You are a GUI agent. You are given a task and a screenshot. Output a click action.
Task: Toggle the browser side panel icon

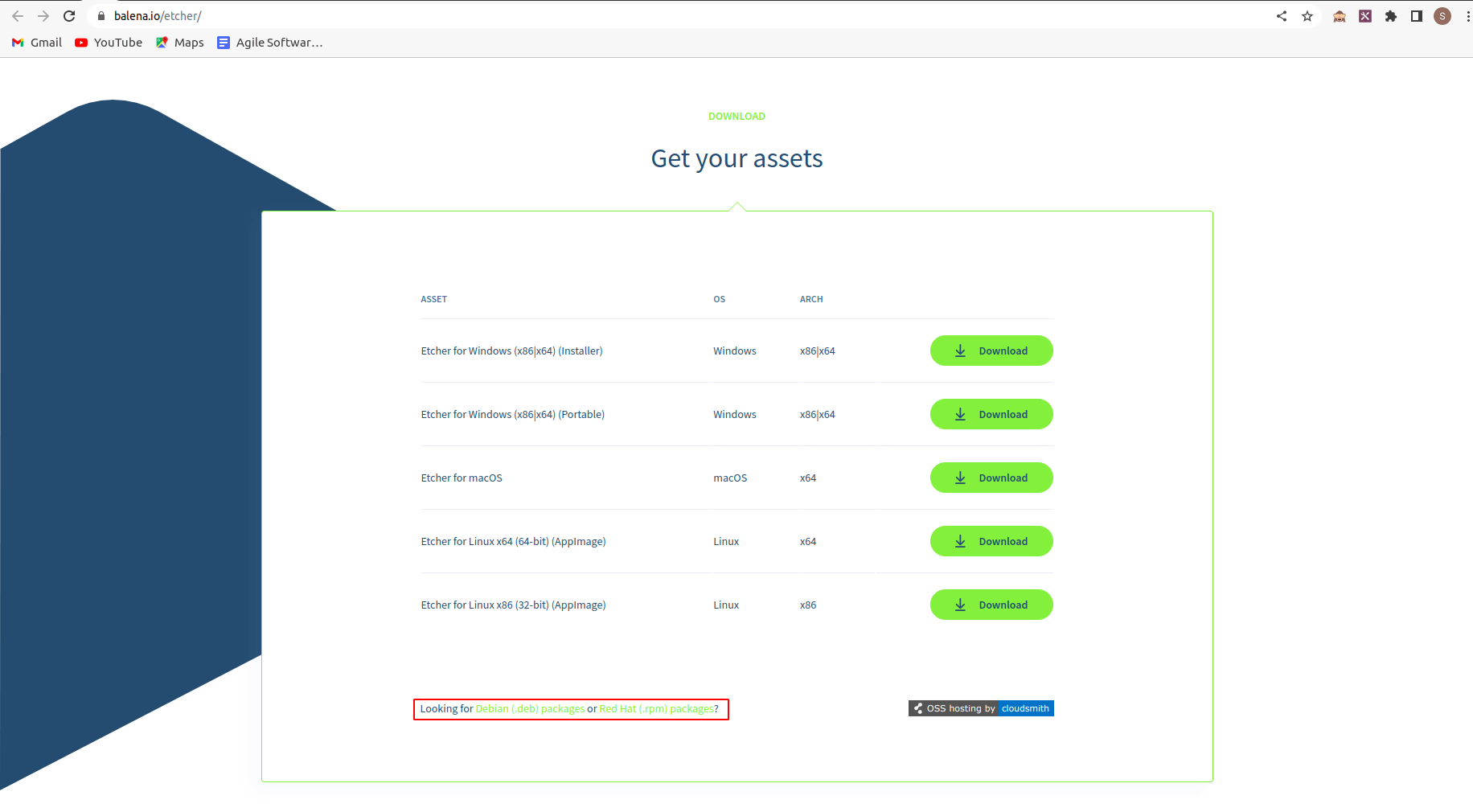pyautogui.click(x=1417, y=16)
